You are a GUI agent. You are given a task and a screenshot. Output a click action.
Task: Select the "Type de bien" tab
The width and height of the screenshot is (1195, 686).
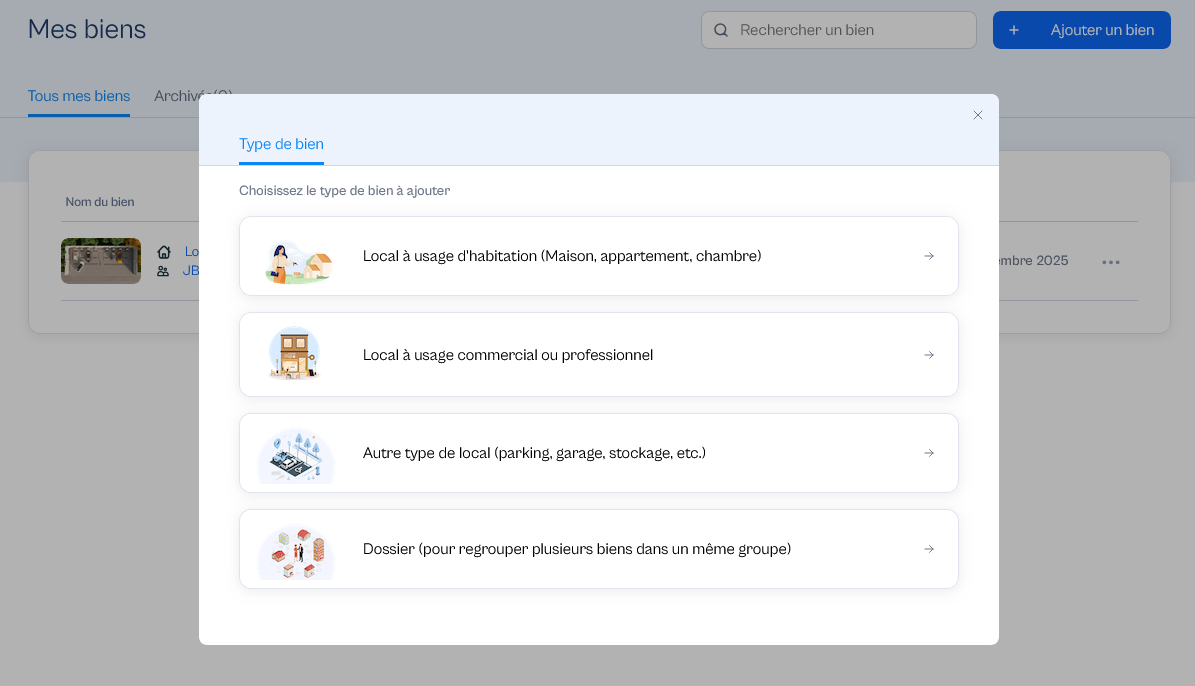(x=281, y=144)
